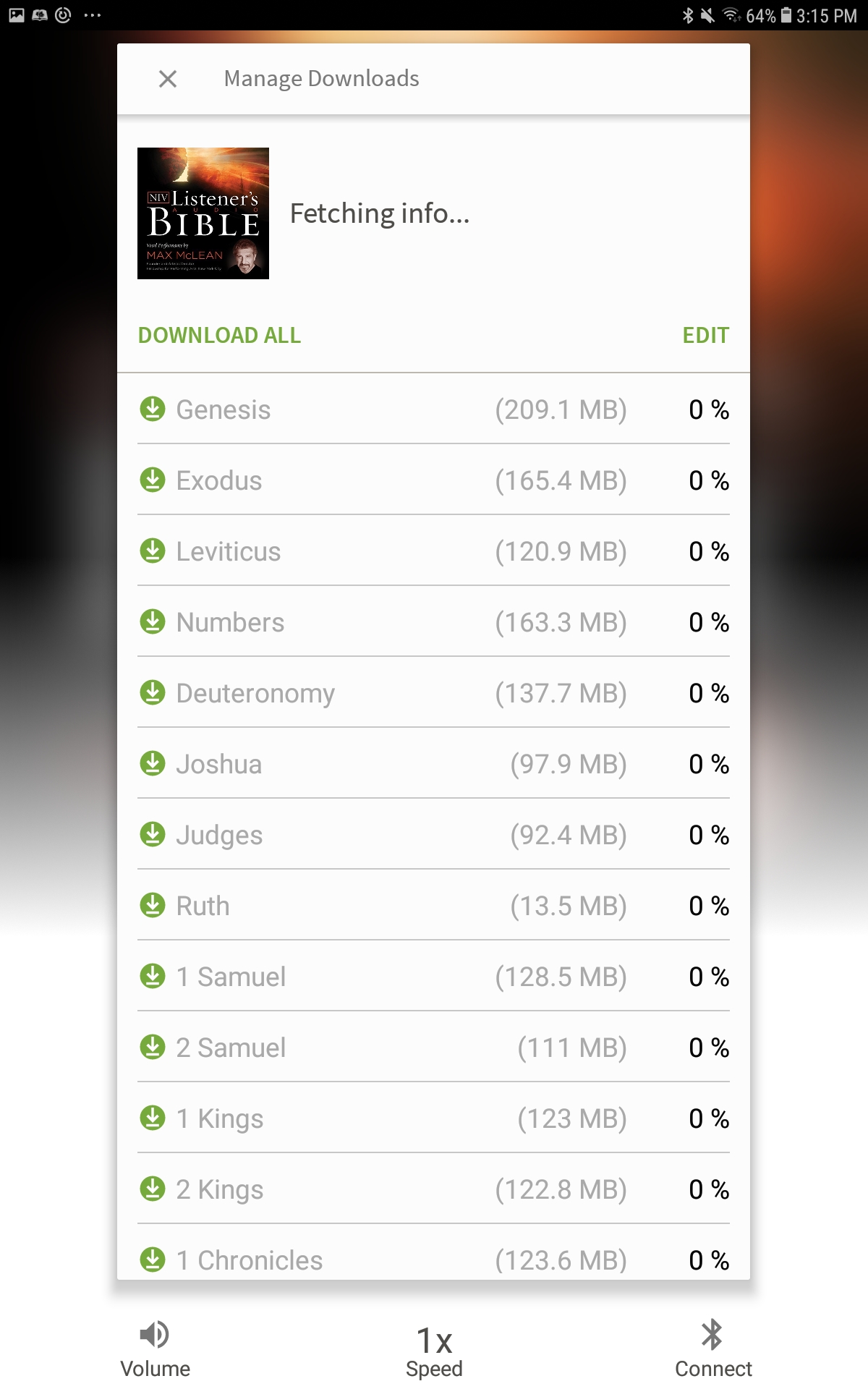868x1389 pixels.
Task: Tap the Numbers download icon
Action: 153,621
